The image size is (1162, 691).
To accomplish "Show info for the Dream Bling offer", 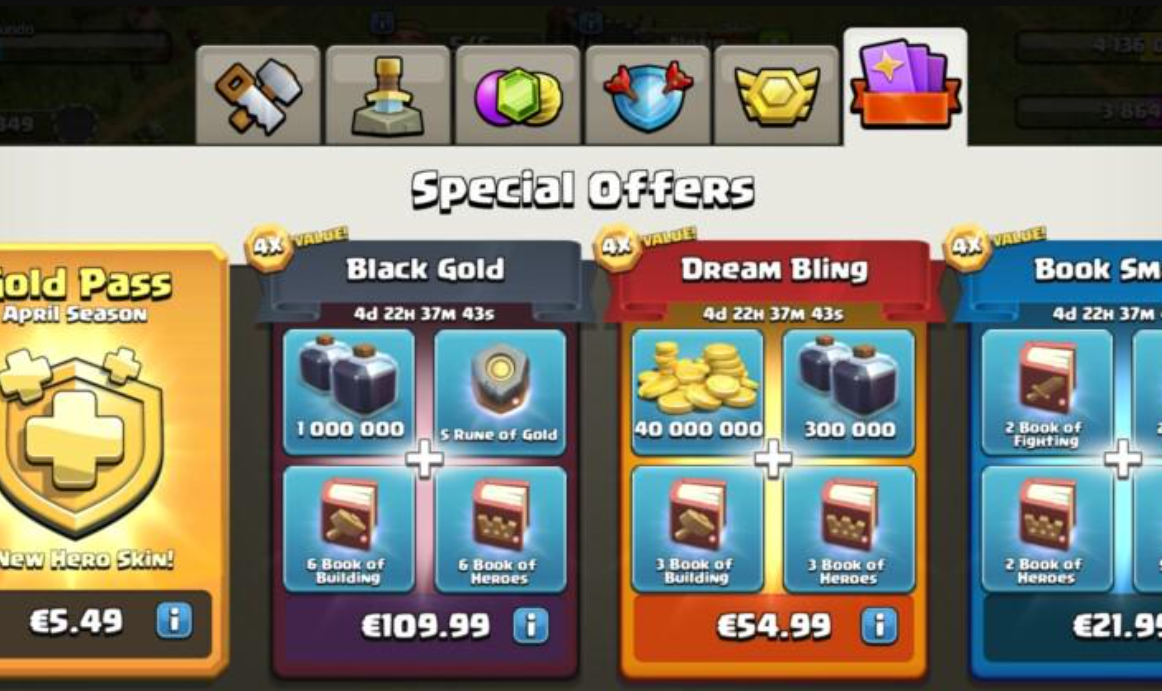I will pos(879,625).
